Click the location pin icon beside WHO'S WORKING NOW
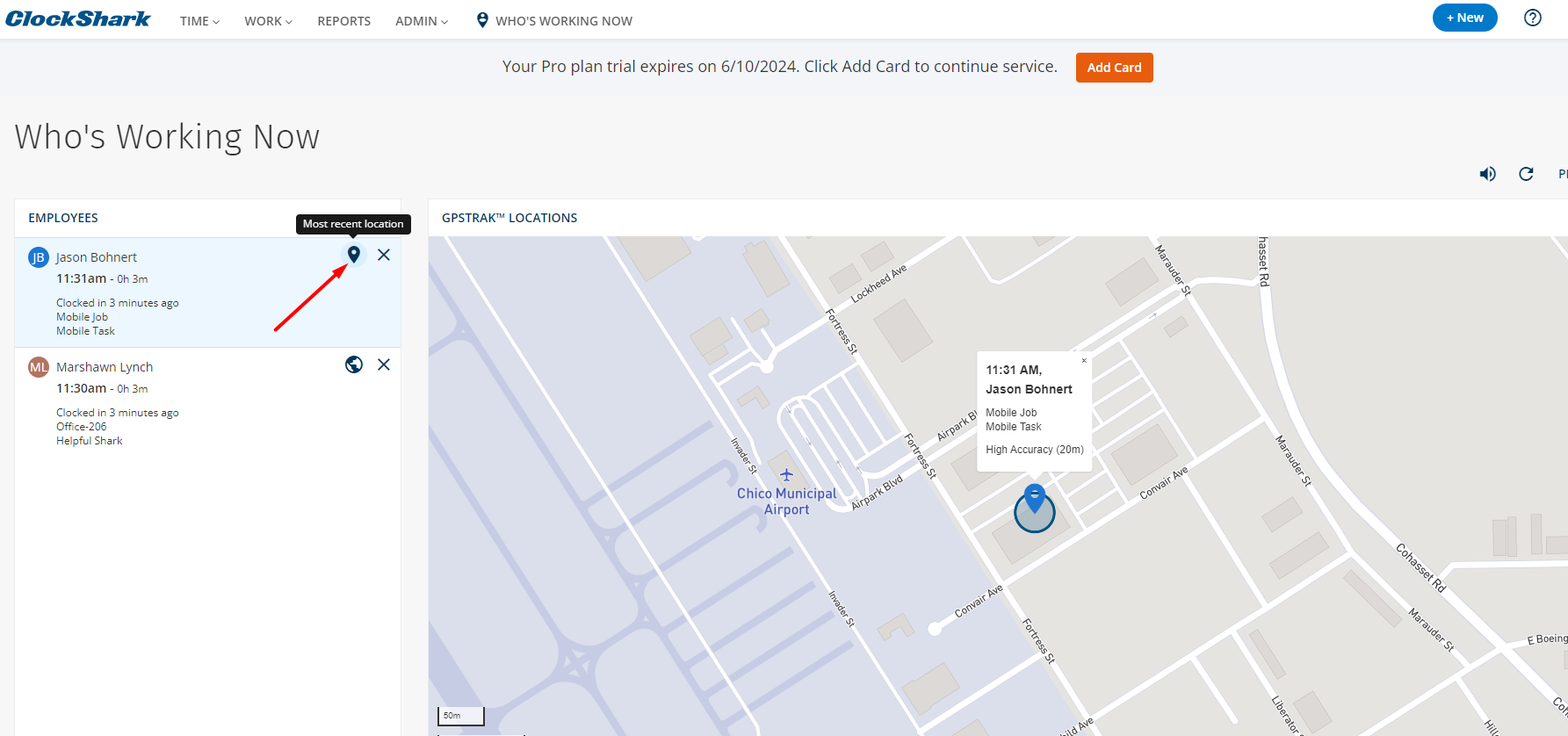This screenshot has width=1568, height=736. 481,20
